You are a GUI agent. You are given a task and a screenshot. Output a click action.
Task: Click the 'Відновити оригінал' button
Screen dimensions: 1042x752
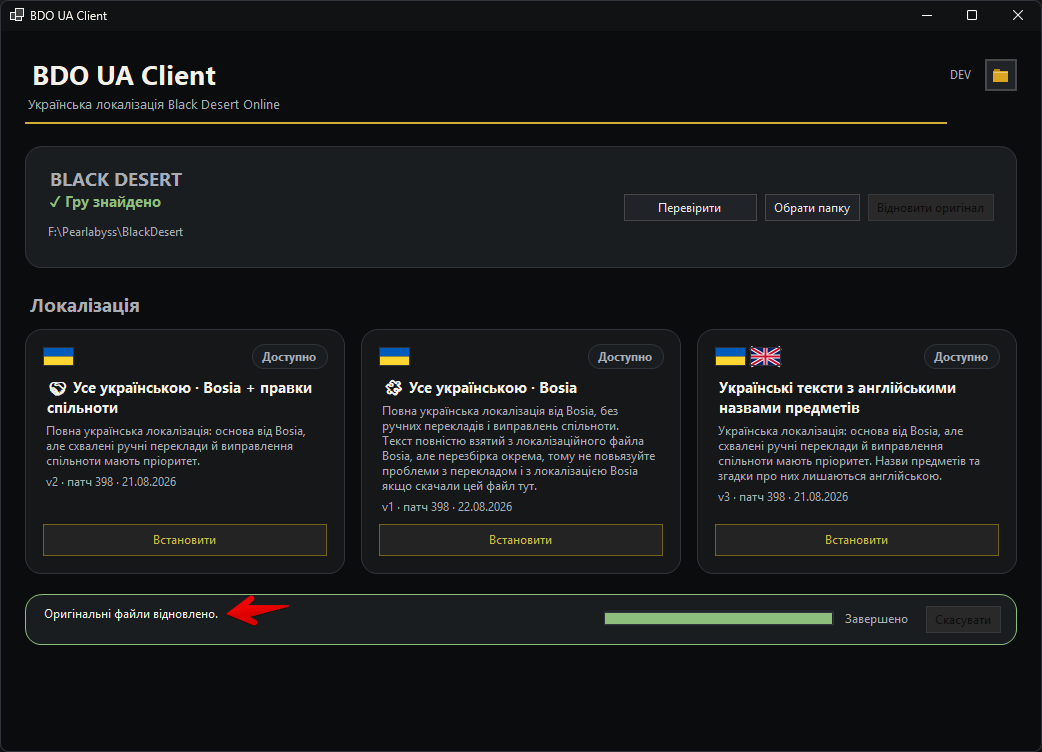[930, 208]
